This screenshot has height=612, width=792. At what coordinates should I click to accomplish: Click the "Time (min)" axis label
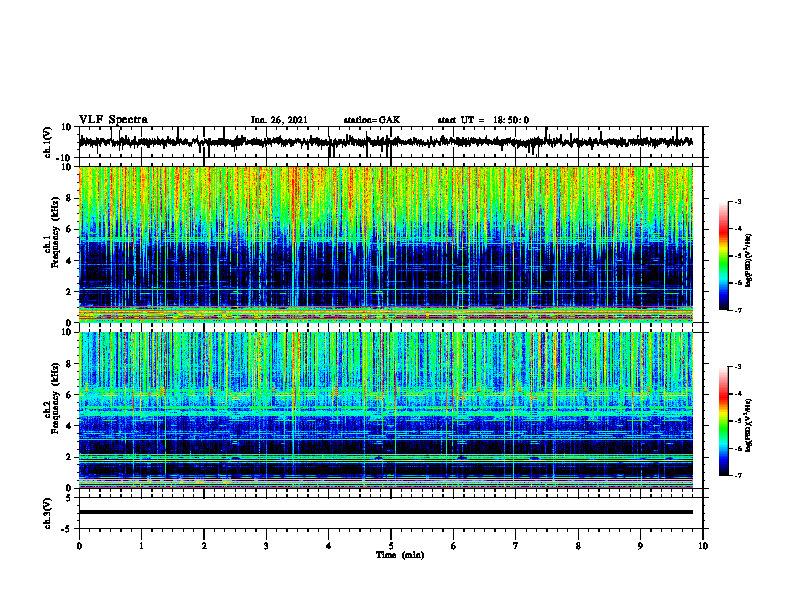(x=400, y=555)
